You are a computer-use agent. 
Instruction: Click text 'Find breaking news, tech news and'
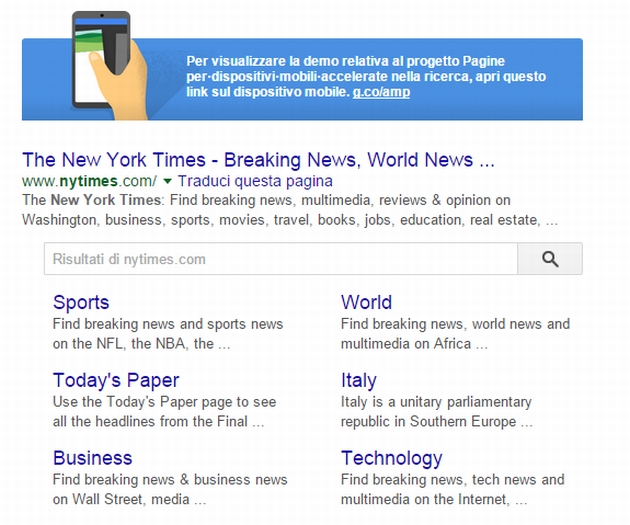(452, 480)
